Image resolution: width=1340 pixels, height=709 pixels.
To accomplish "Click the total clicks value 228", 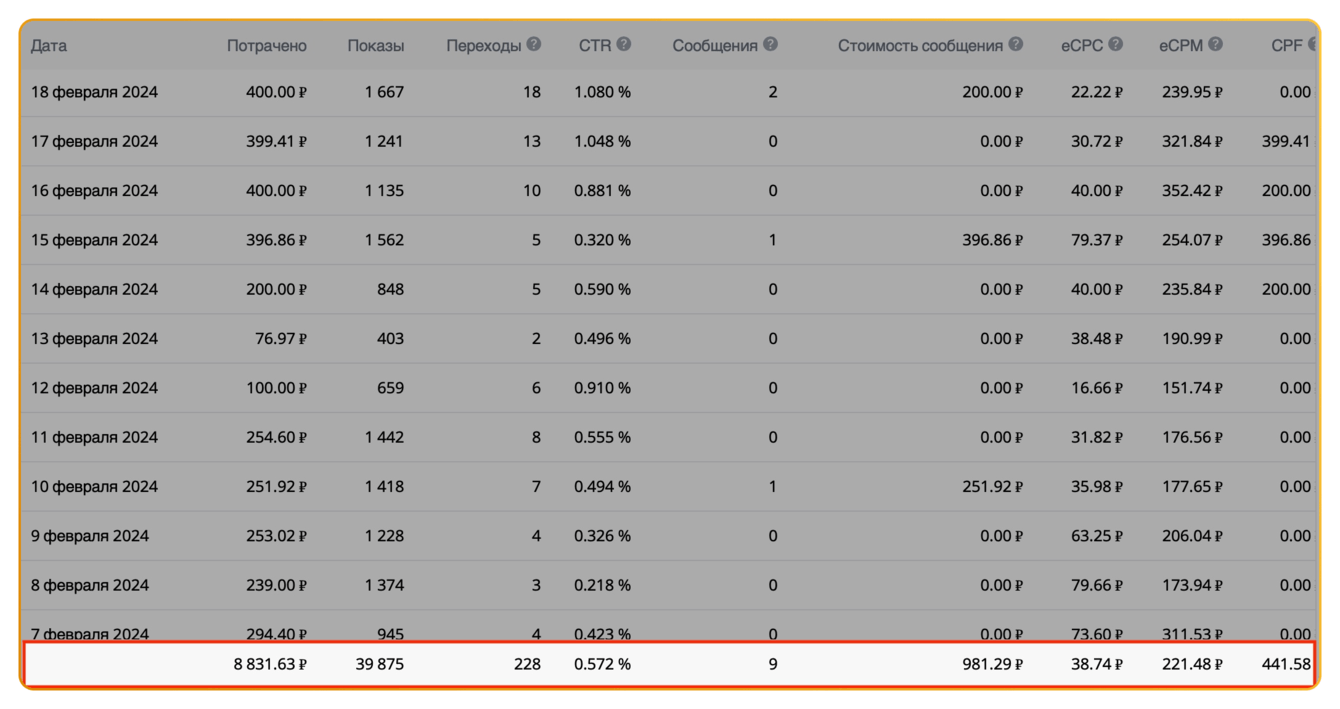I will pos(527,664).
